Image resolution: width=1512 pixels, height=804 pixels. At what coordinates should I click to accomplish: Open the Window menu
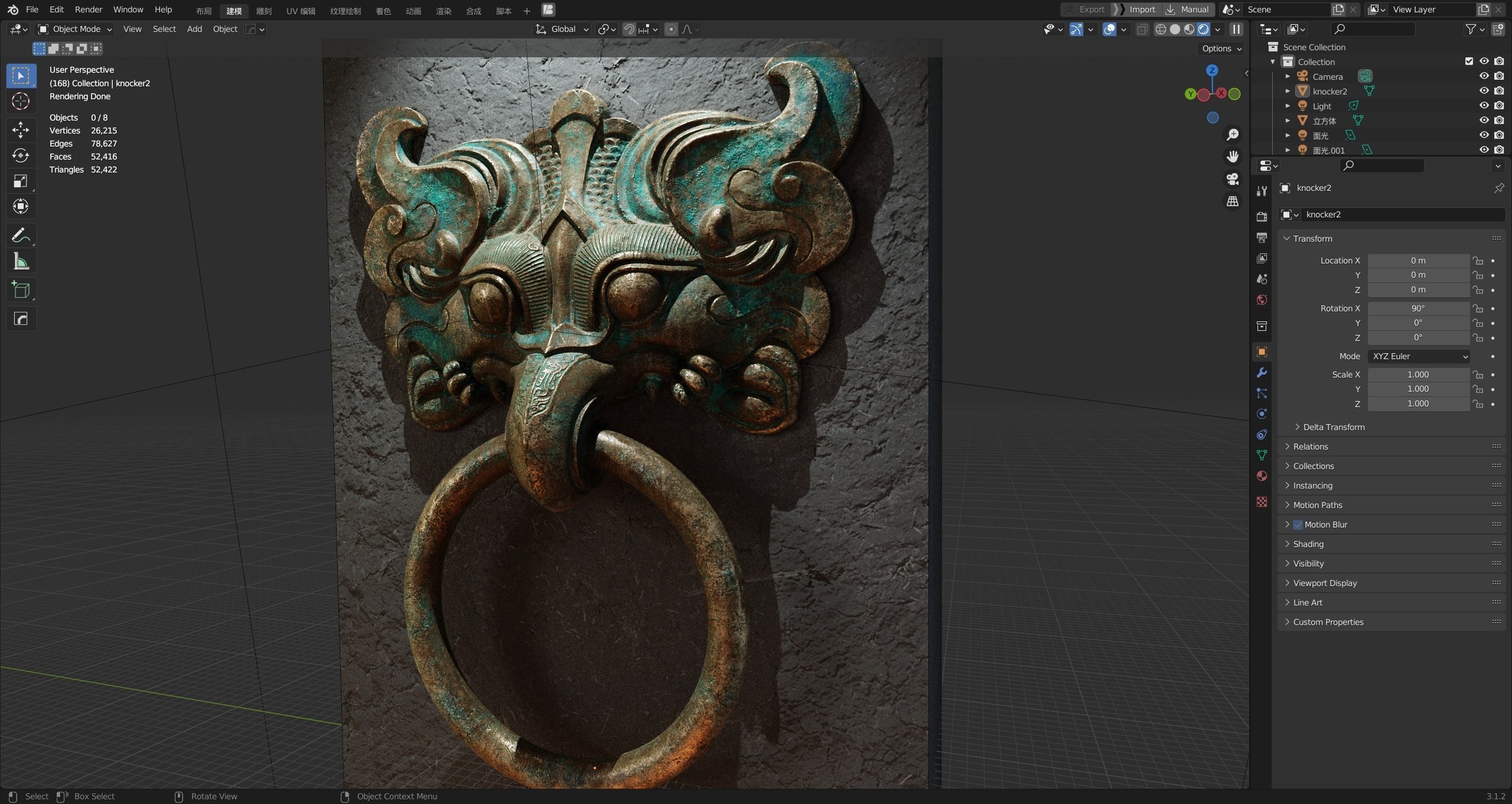[x=128, y=9]
